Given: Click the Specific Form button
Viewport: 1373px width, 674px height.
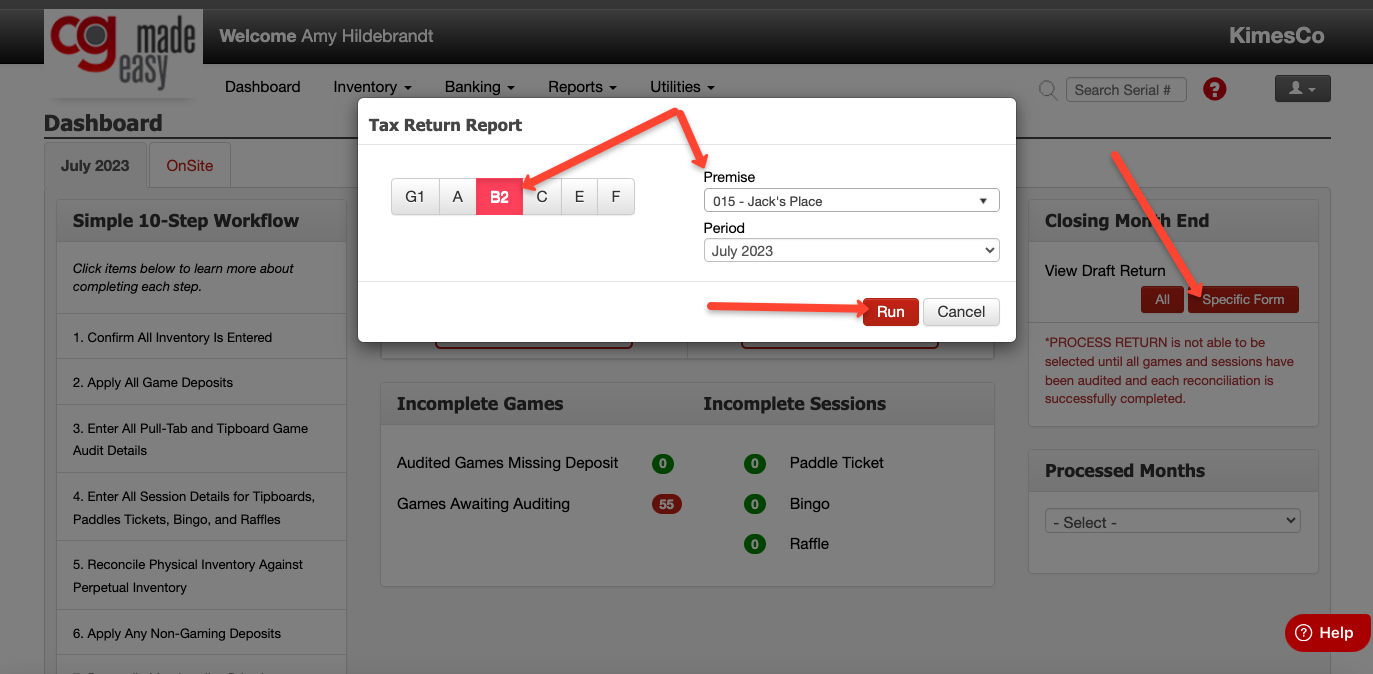Looking at the screenshot, I should tap(1243, 299).
